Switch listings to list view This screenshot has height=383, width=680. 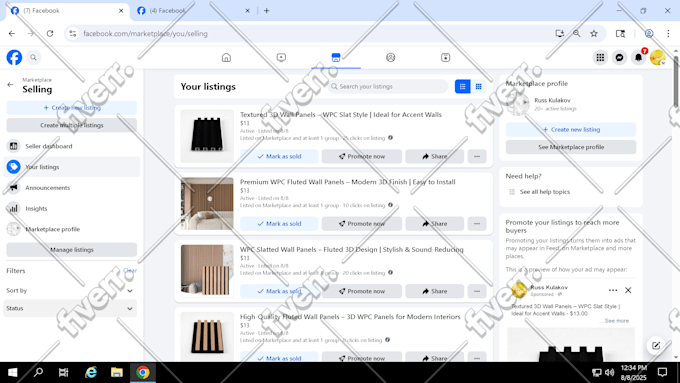coord(463,87)
